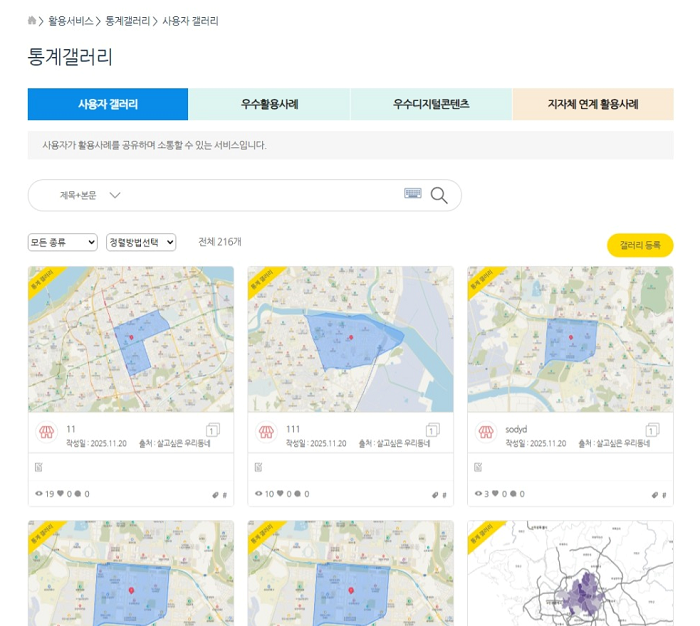Click the view count eye icon showing 3

coord(478,493)
